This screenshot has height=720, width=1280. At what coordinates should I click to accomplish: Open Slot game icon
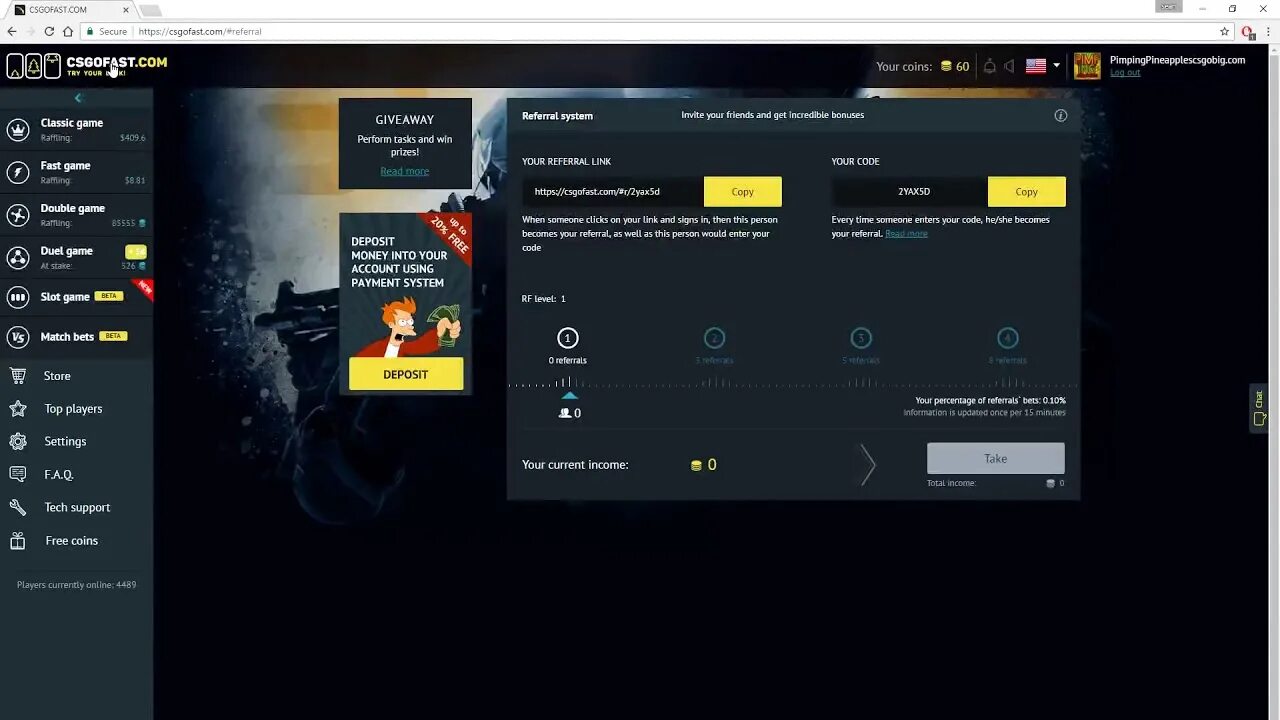18,297
